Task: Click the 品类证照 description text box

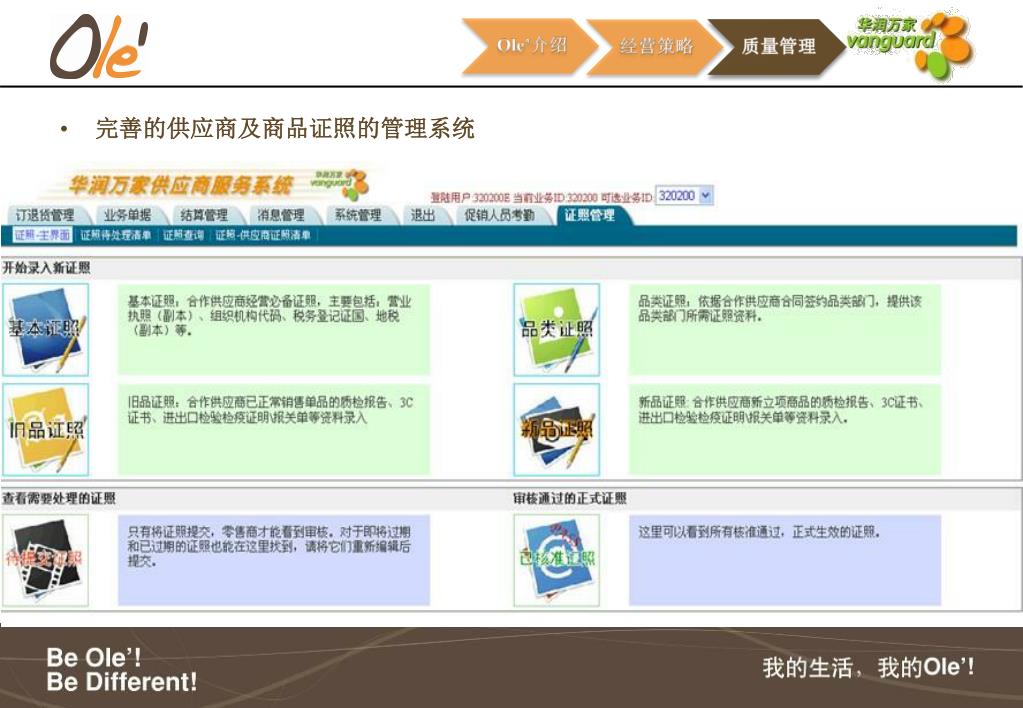Action: (785, 330)
